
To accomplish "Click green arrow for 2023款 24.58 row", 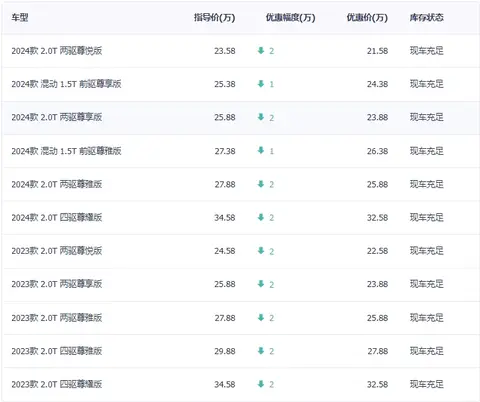I will [261, 251].
